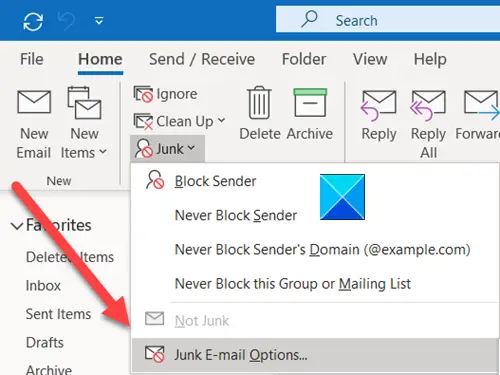Click the Delete trash can icon
The height and width of the screenshot is (375, 500).
(259, 102)
